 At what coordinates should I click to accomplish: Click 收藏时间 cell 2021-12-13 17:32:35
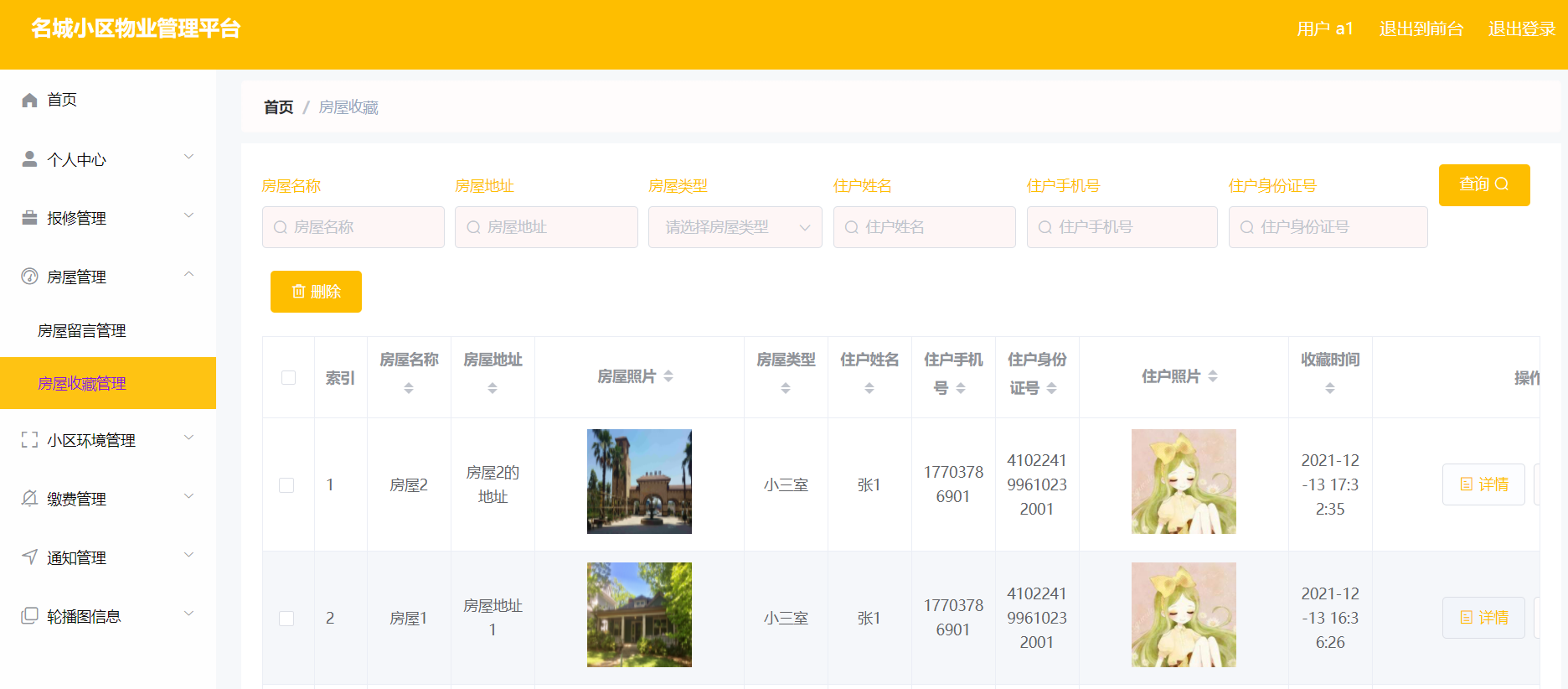coord(1330,484)
